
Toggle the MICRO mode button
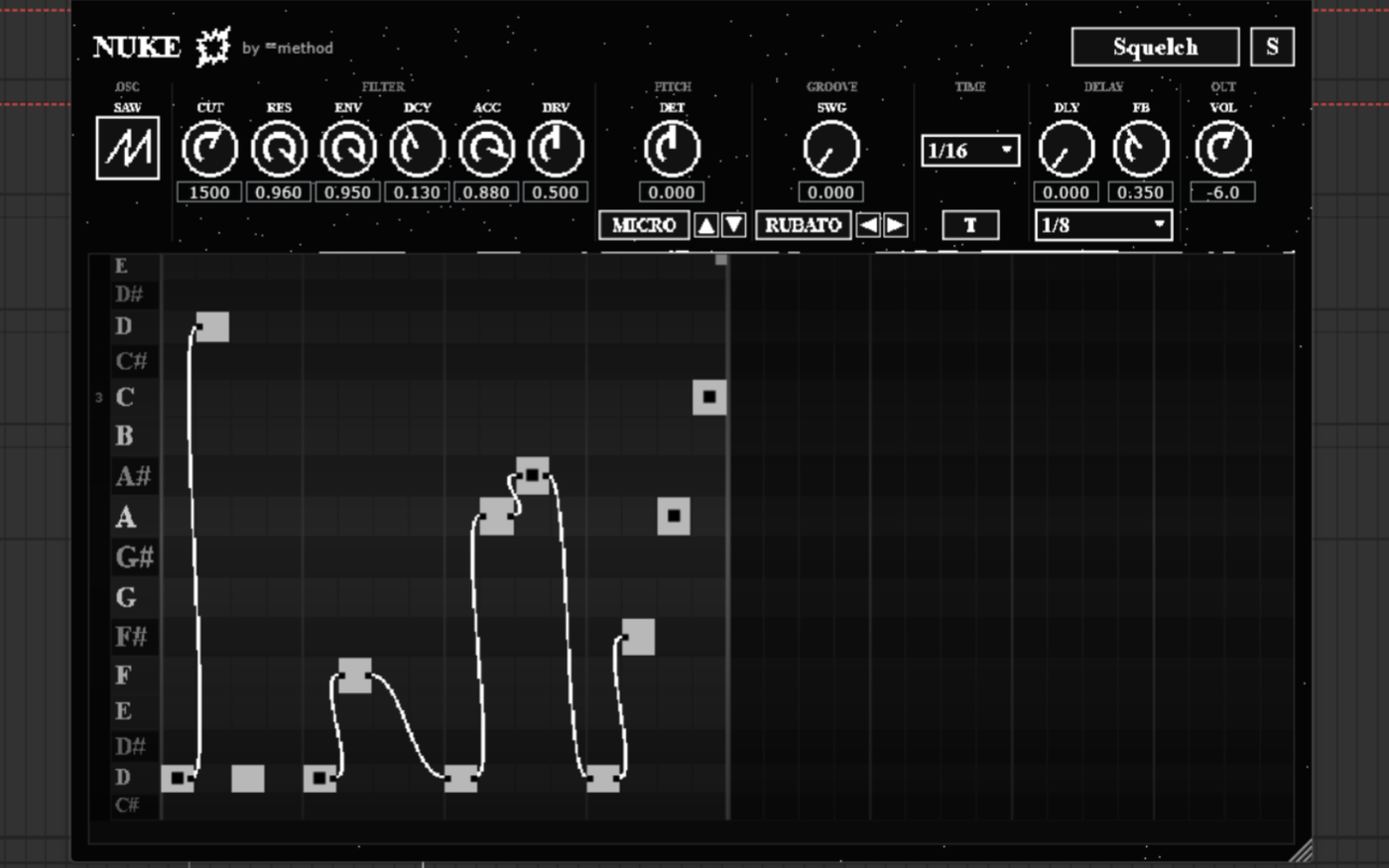(x=644, y=225)
